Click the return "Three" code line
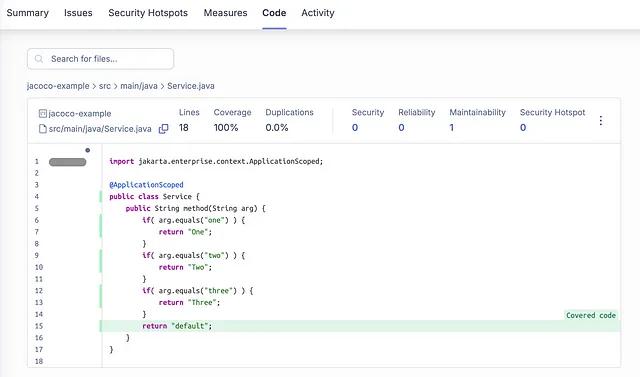Viewport: 640px width, 377px height. pyautogui.click(x=189, y=303)
